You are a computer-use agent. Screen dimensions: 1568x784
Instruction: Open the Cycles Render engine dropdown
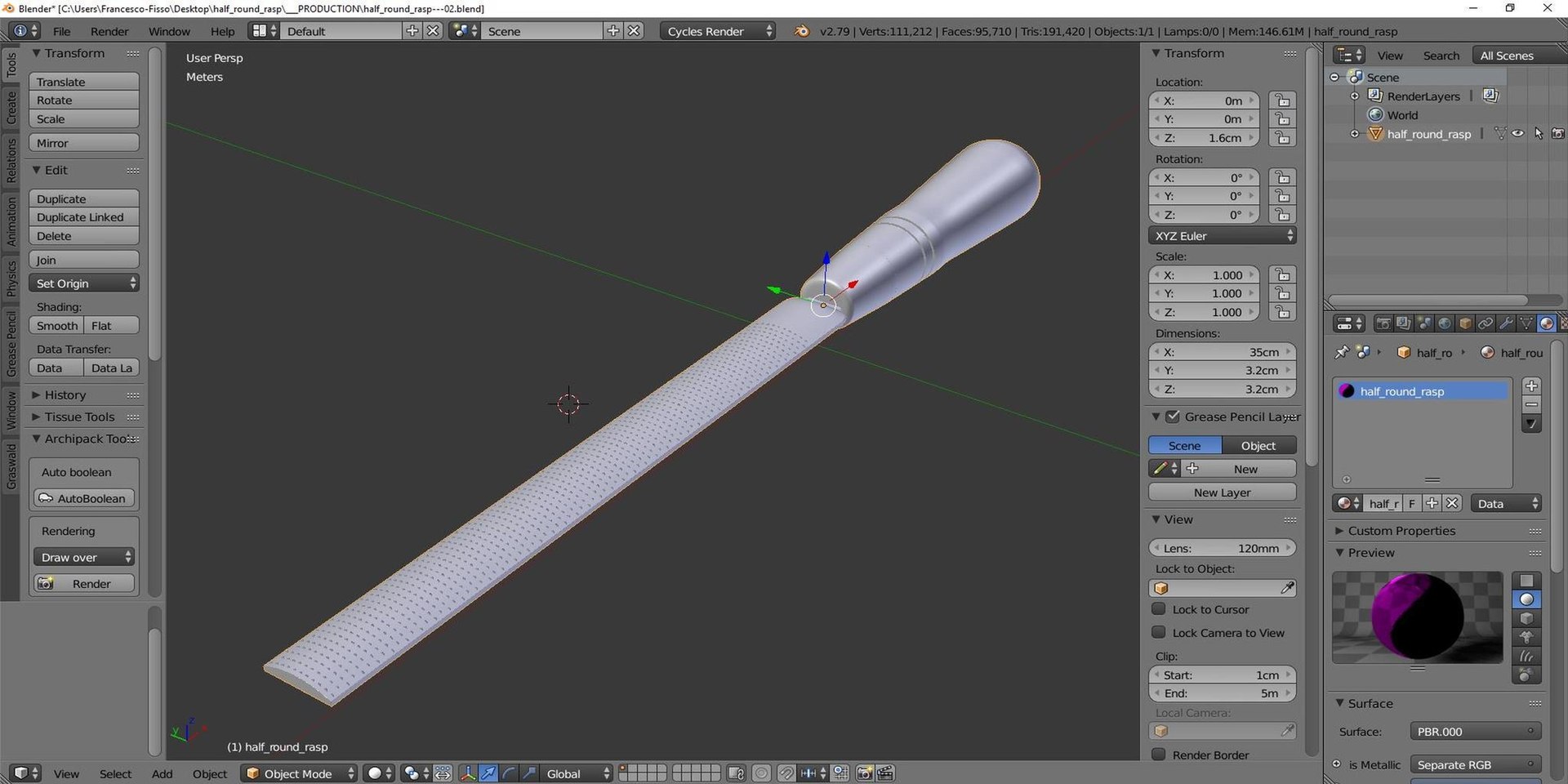click(718, 31)
